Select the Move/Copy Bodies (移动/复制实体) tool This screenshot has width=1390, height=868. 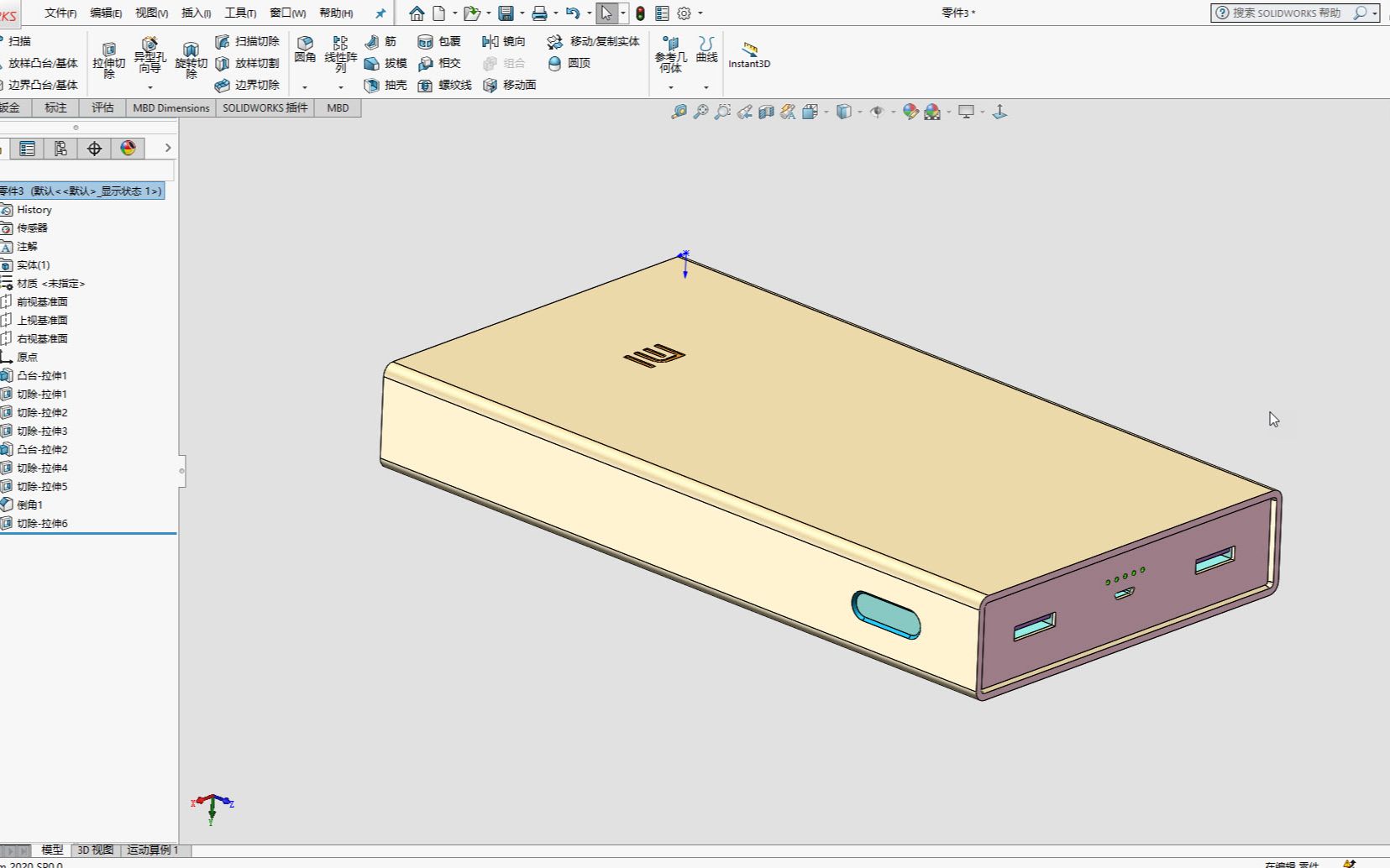click(593, 41)
